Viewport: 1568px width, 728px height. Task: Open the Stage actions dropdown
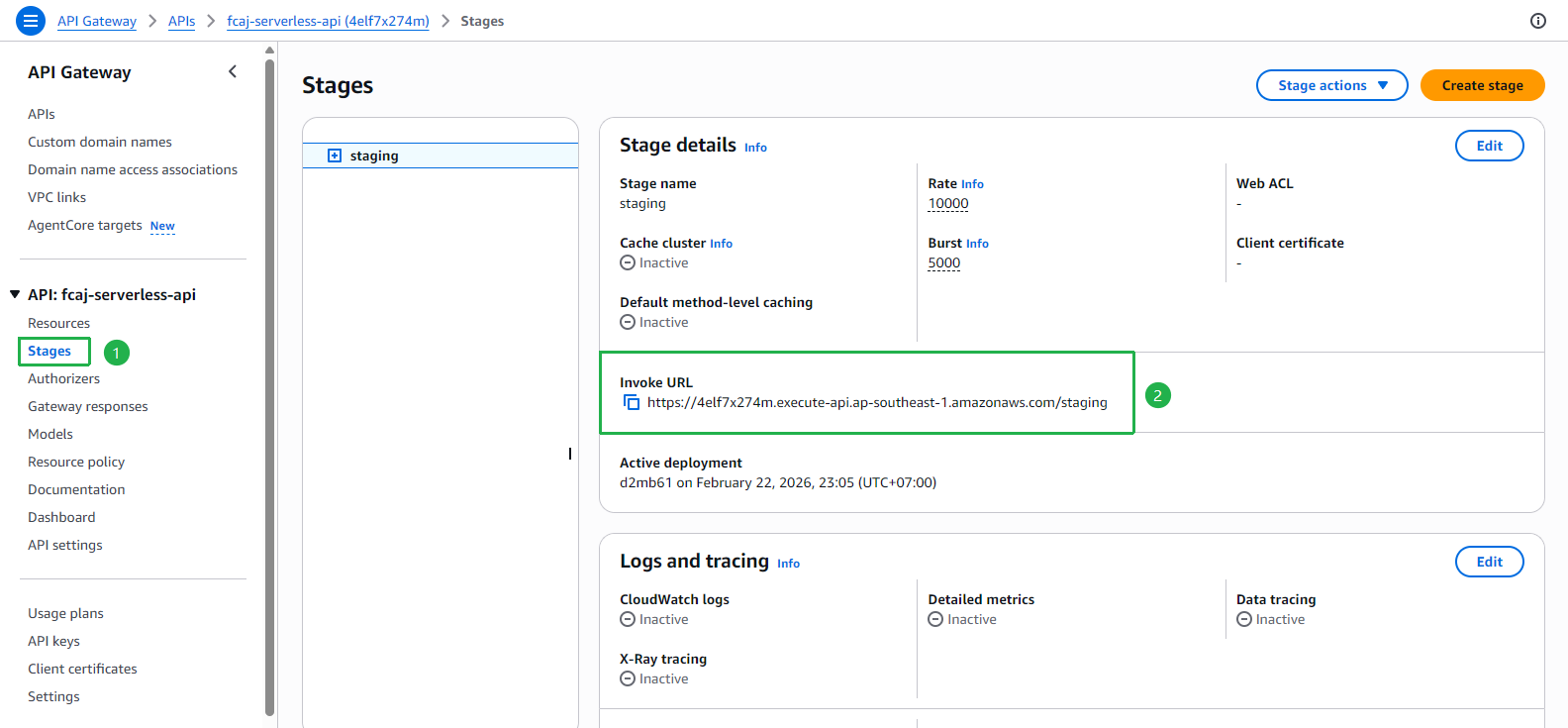1332,85
